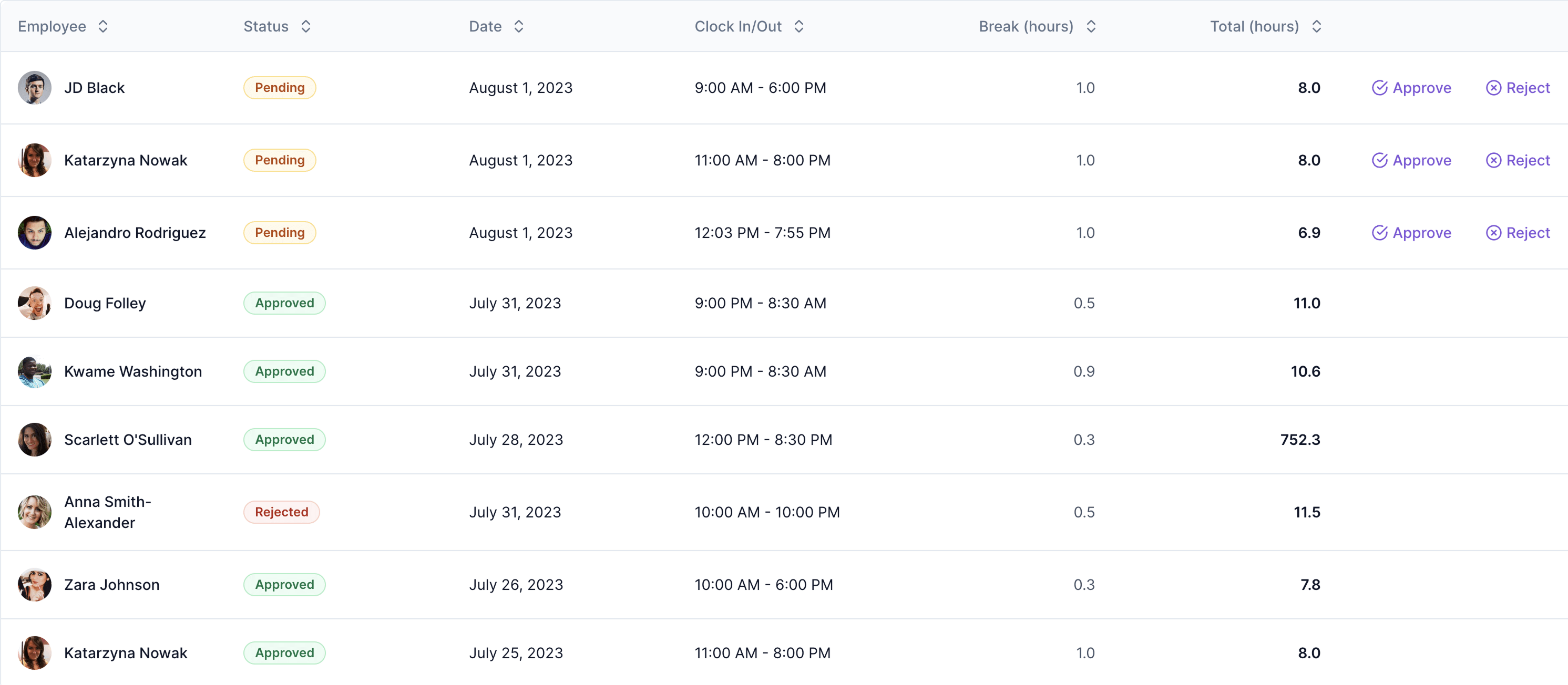The image size is (1568, 685).
Task: Open Zara Johnson's employee name
Action: click(112, 584)
